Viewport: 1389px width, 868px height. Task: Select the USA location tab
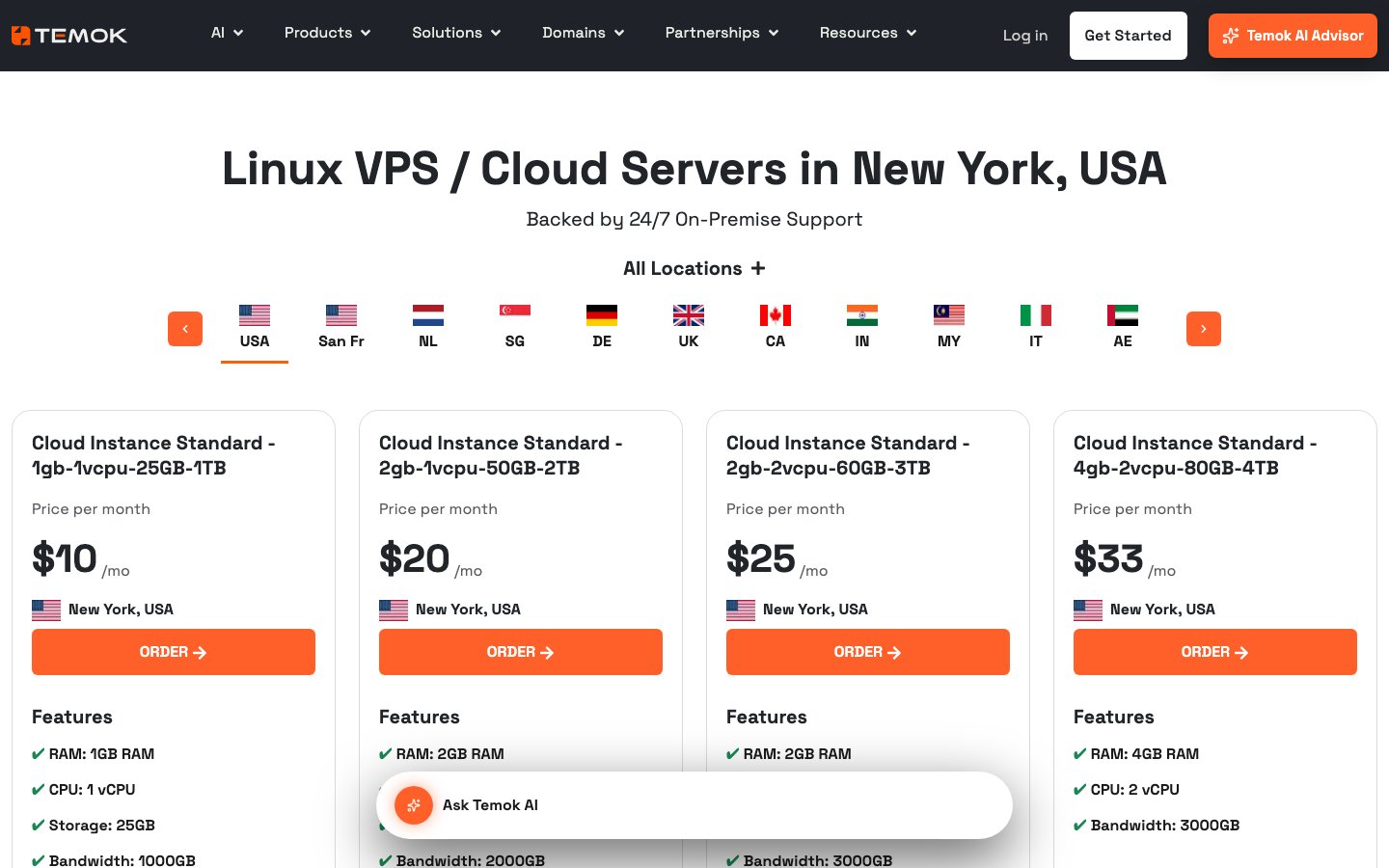255,328
